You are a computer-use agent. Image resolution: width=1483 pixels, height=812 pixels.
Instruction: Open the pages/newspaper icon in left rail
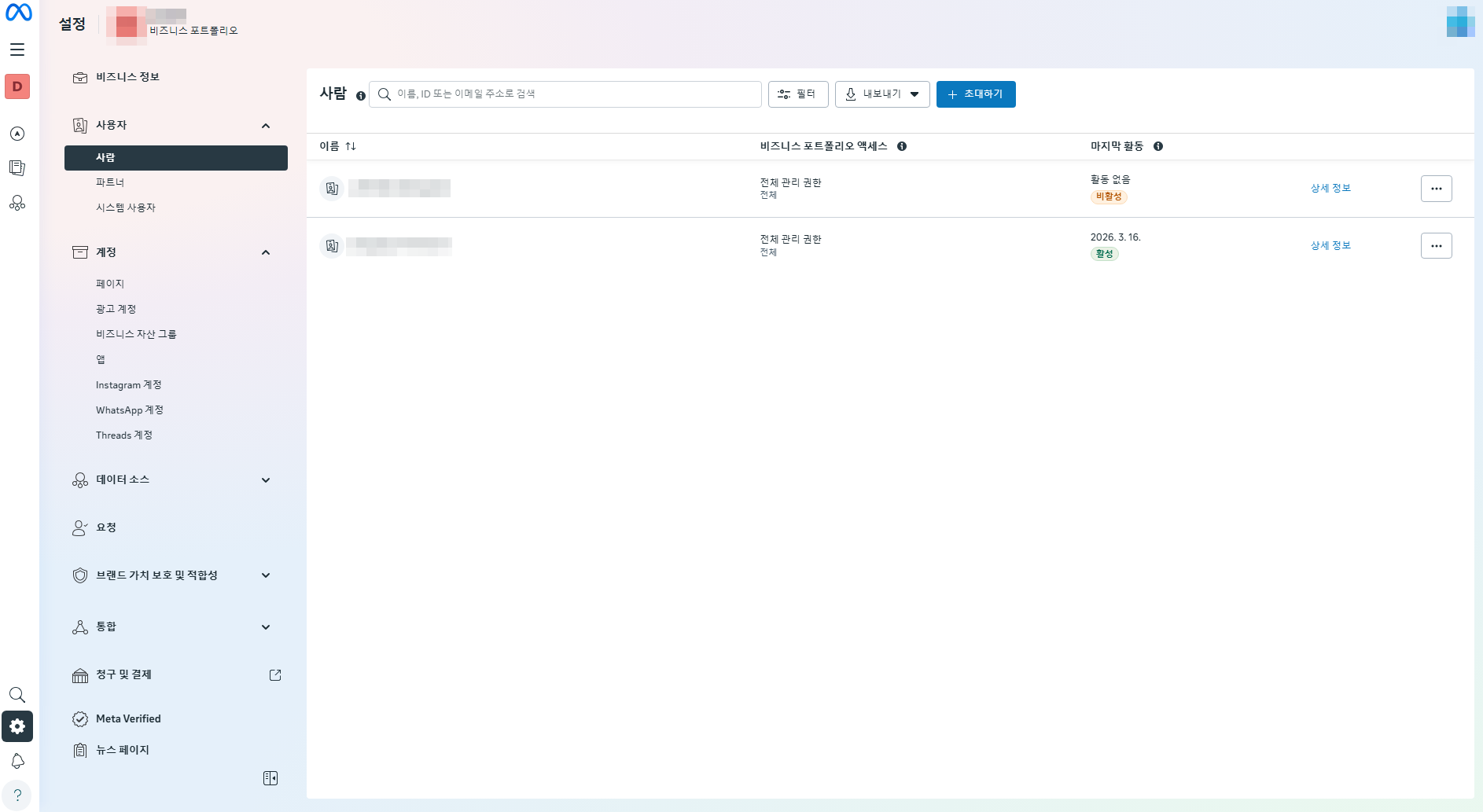click(17, 168)
